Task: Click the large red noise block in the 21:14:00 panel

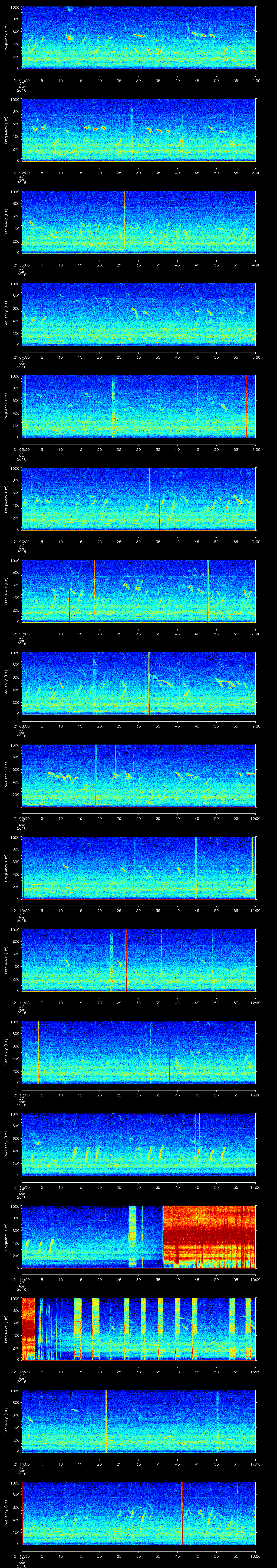Action: [x=209, y=1236]
